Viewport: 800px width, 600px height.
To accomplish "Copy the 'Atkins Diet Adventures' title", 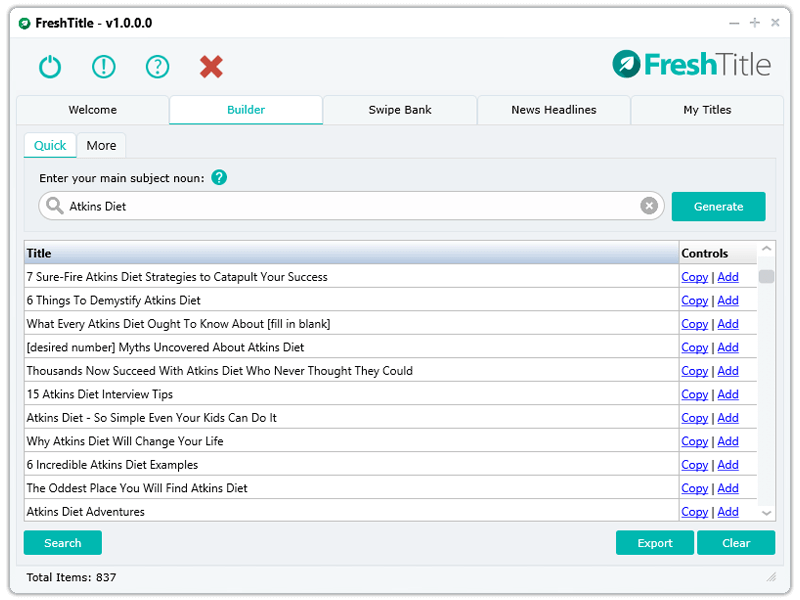I will pyautogui.click(x=694, y=512).
